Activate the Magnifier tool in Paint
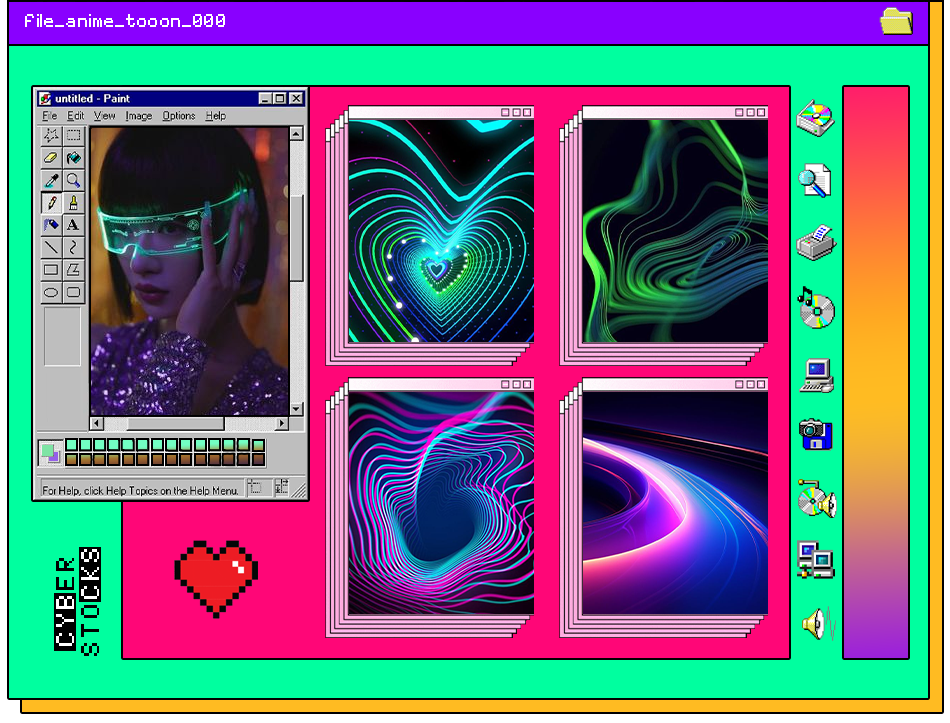950x723 pixels. [x=73, y=180]
